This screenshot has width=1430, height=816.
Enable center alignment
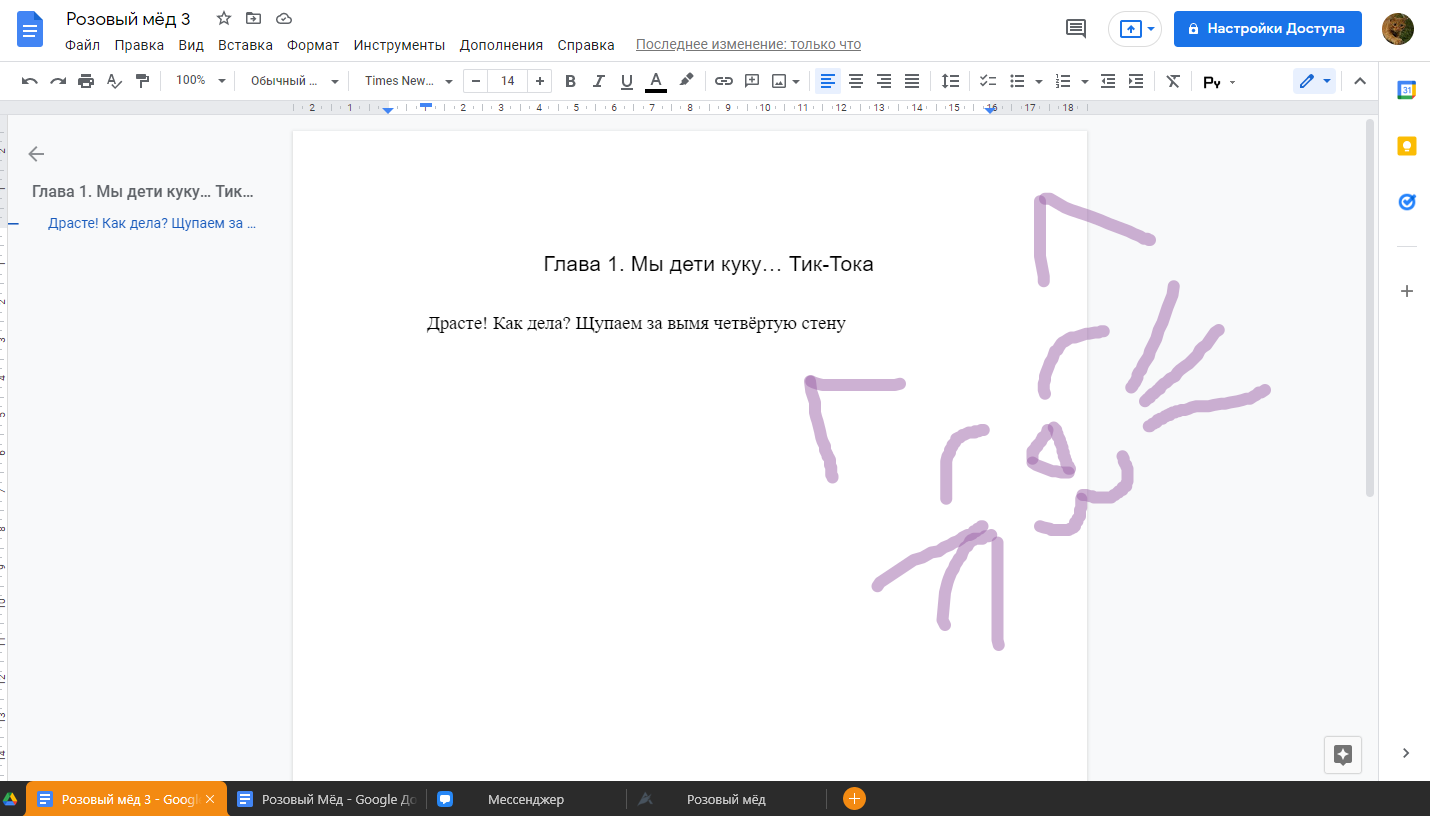tap(856, 81)
